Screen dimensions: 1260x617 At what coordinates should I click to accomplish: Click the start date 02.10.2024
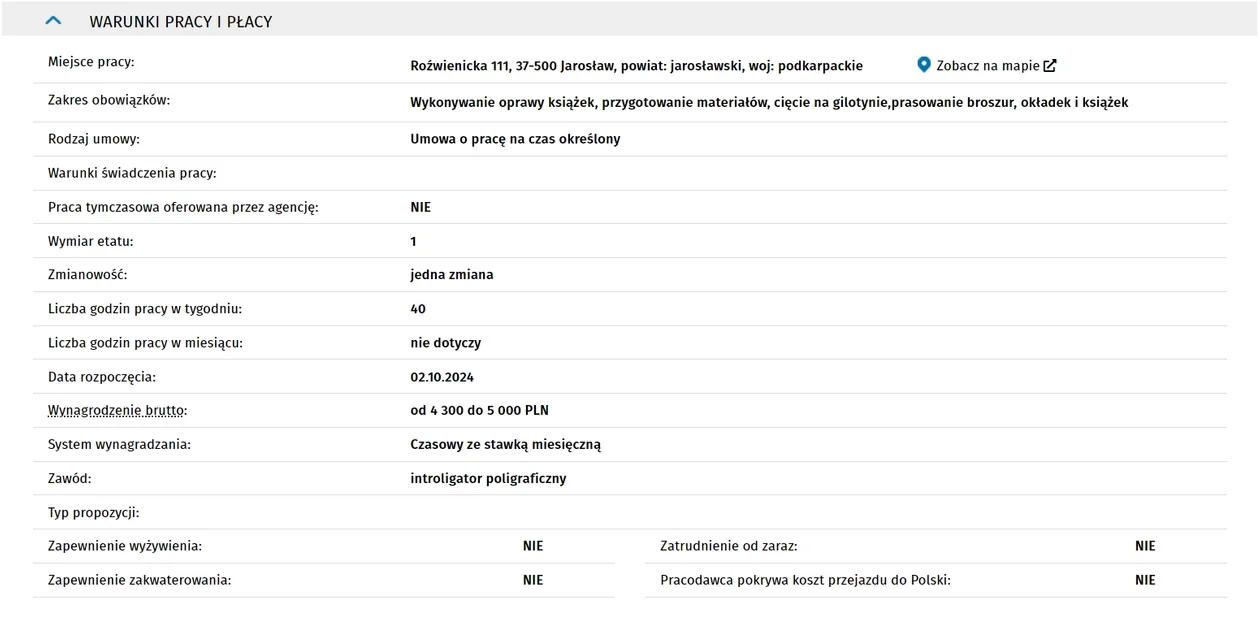point(442,377)
